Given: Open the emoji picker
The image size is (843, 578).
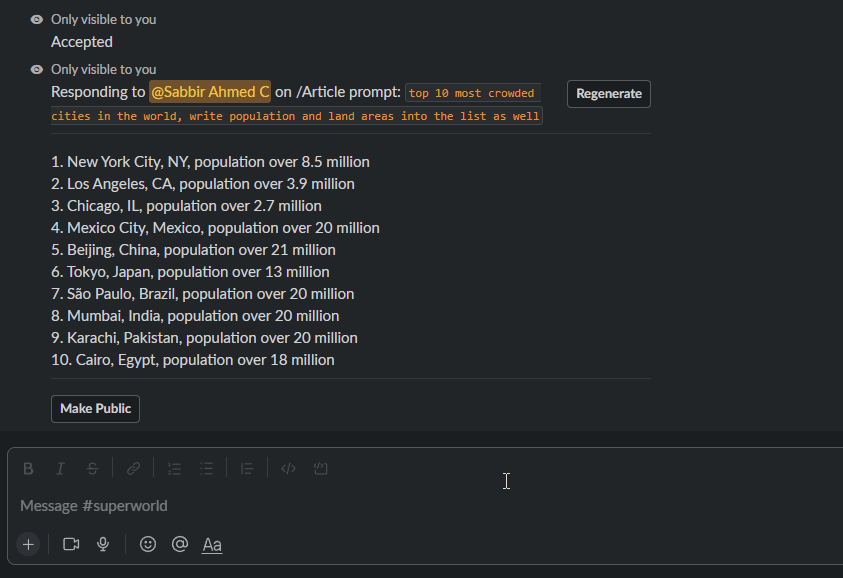Looking at the screenshot, I should 147,544.
